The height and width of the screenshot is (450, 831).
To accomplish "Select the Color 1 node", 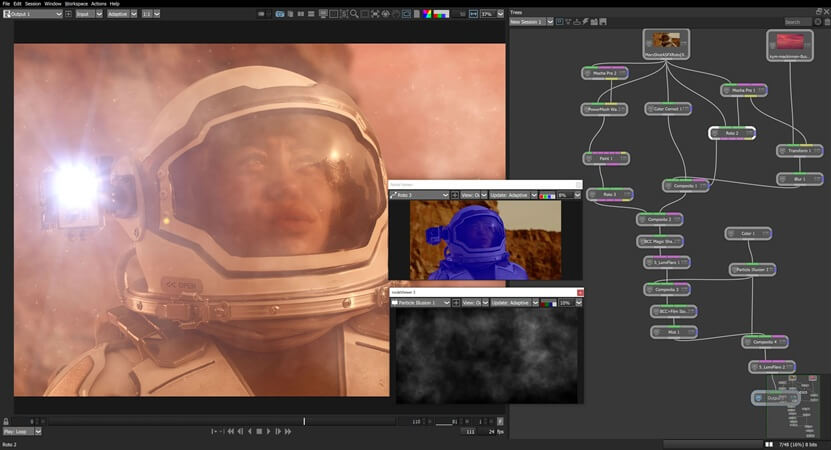I will tap(748, 233).
